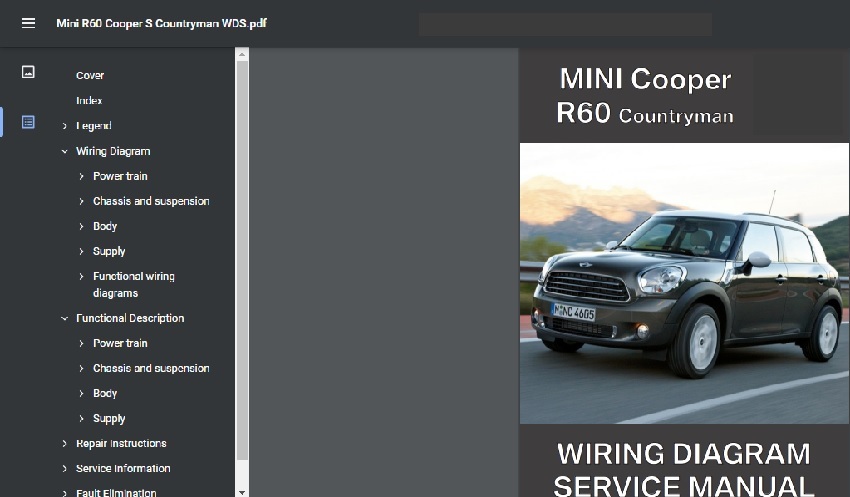The width and height of the screenshot is (850, 497).
Task: Go to Legend bookmark text
Action: click(x=94, y=126)
